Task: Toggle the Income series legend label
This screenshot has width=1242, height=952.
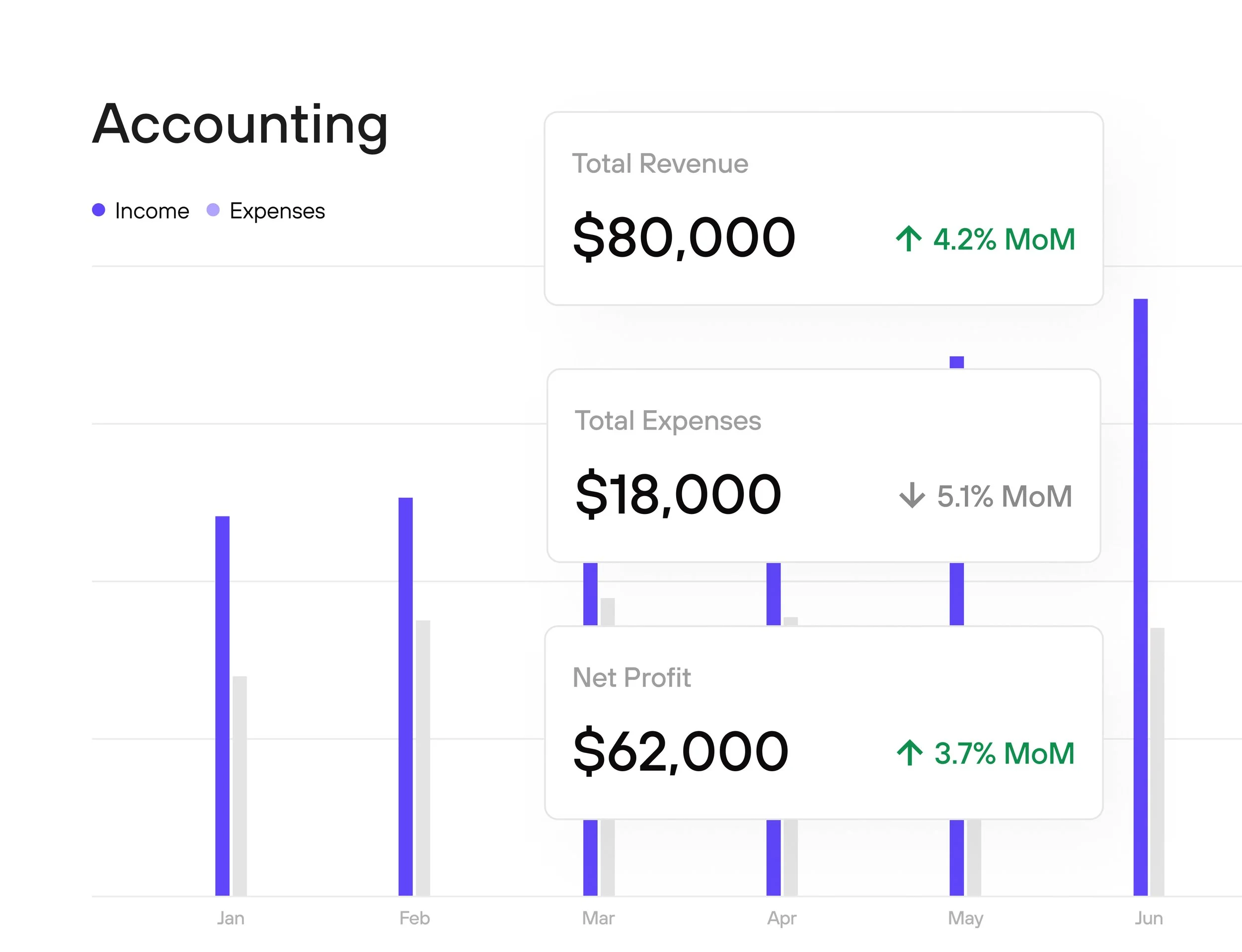Action: point(152,211)
